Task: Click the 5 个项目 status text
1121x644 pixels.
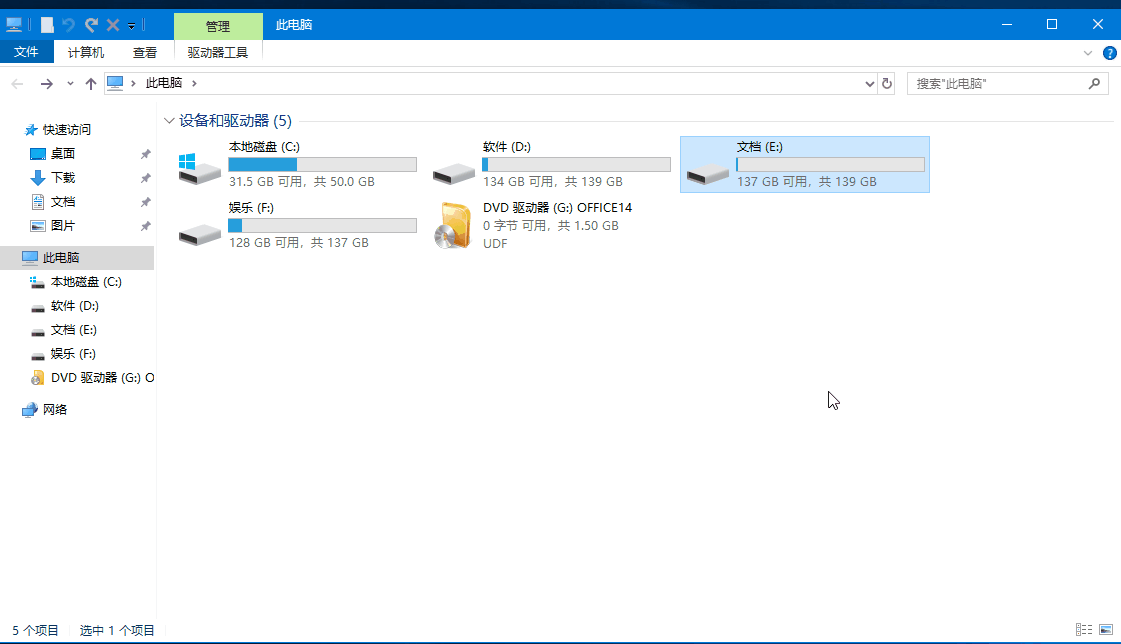Action: pyautogui.click(x=35, y=630)
